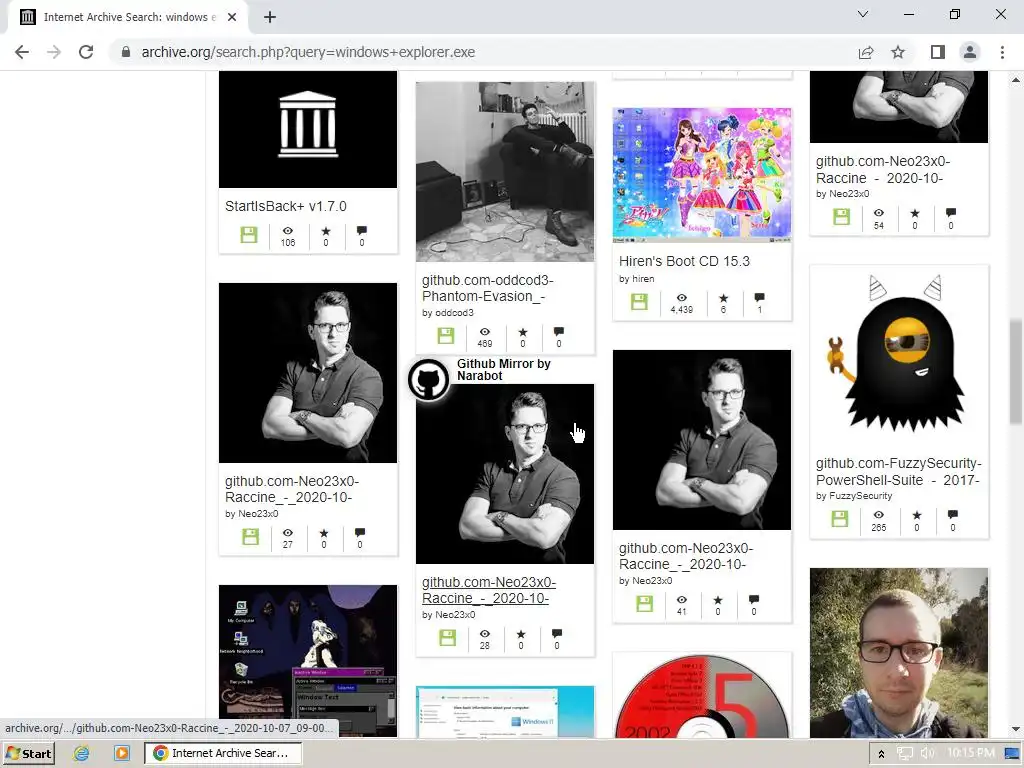Click the page vertical scrollbar thumb
This screenshot has width=1024, height=768.
1015,371
